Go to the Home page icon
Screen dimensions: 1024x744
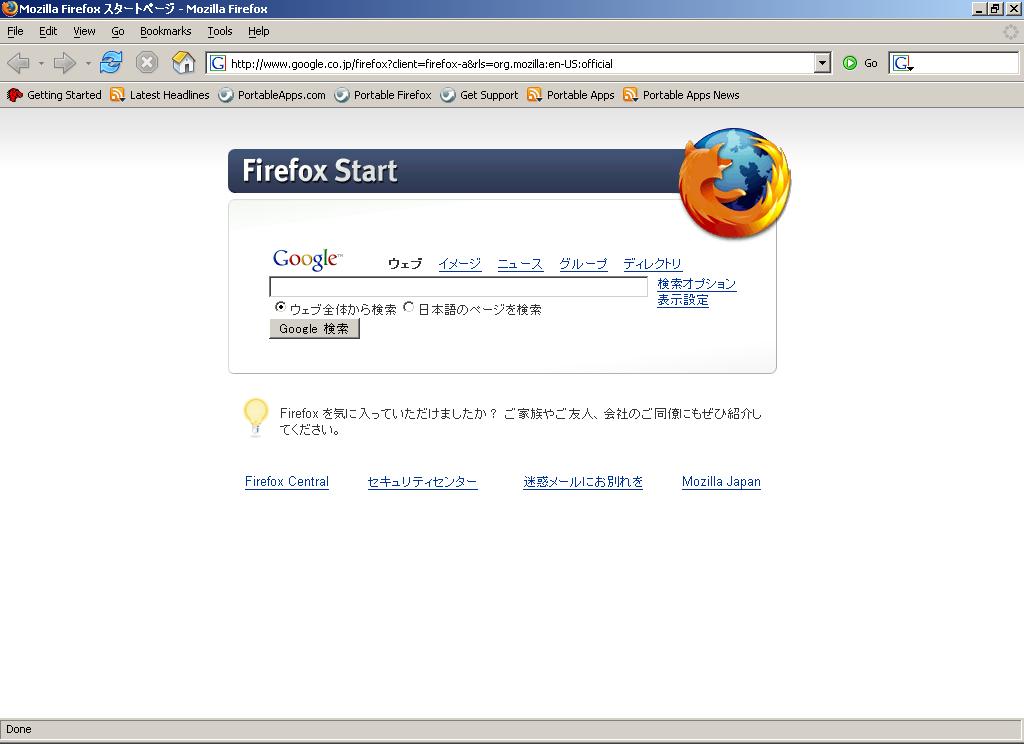(x=184, y=63)
